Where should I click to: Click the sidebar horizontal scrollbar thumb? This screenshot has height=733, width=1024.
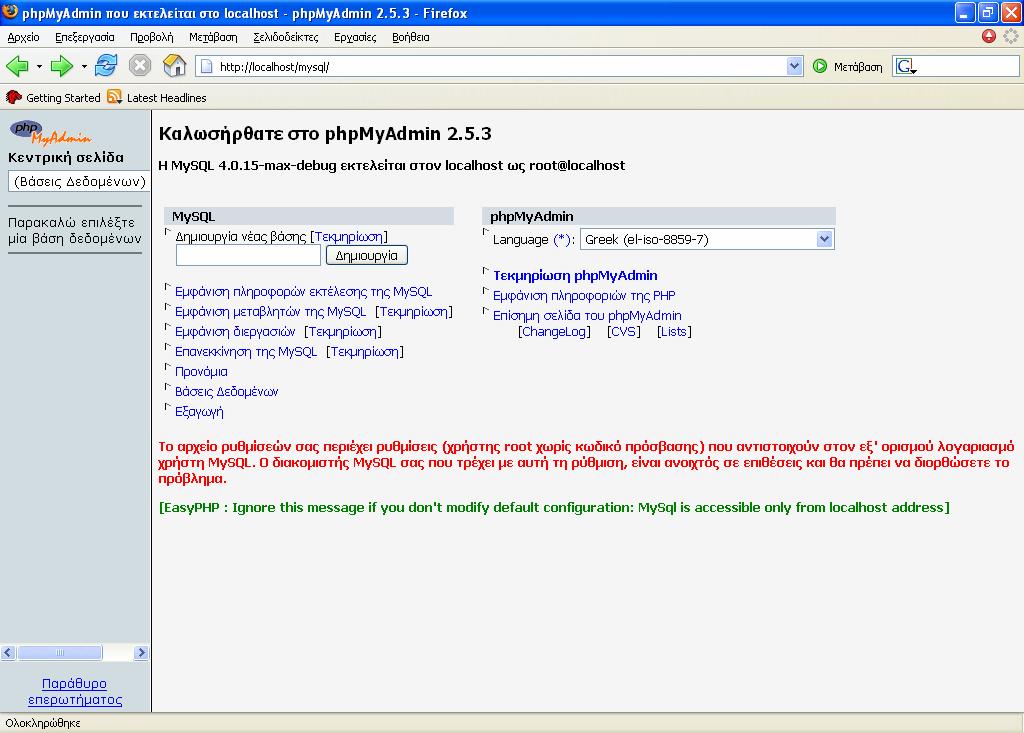tap(59, 653)
